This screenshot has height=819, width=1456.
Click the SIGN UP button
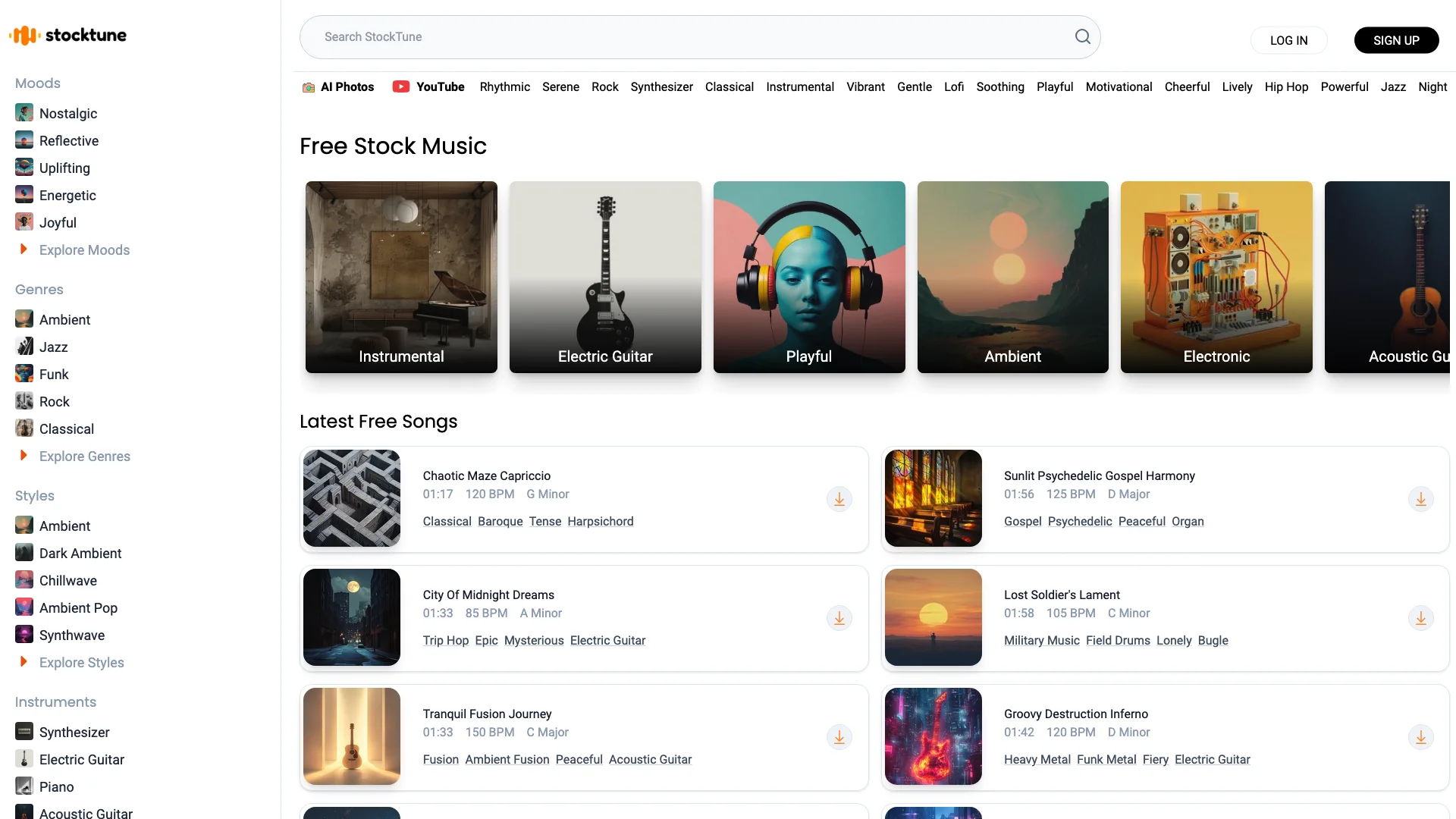pos(1396,40)
